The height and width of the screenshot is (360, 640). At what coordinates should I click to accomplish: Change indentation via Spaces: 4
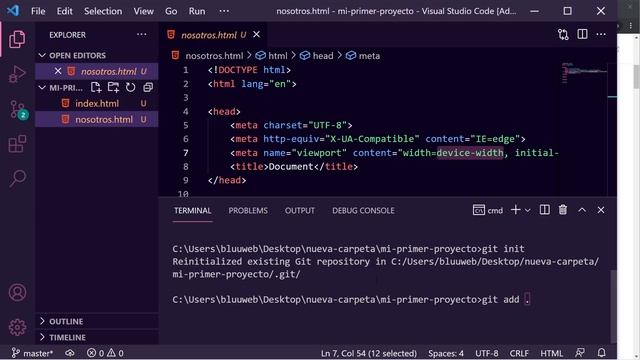446,353
